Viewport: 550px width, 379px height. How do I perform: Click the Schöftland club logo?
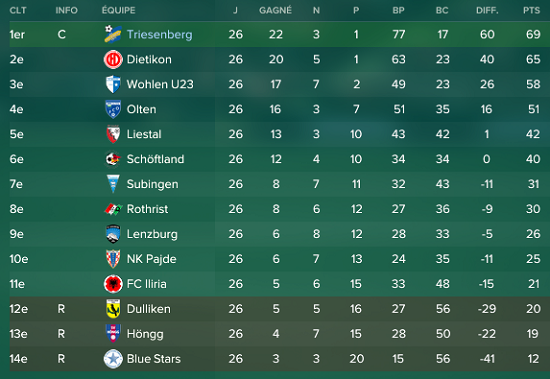(x=113, y=159)
